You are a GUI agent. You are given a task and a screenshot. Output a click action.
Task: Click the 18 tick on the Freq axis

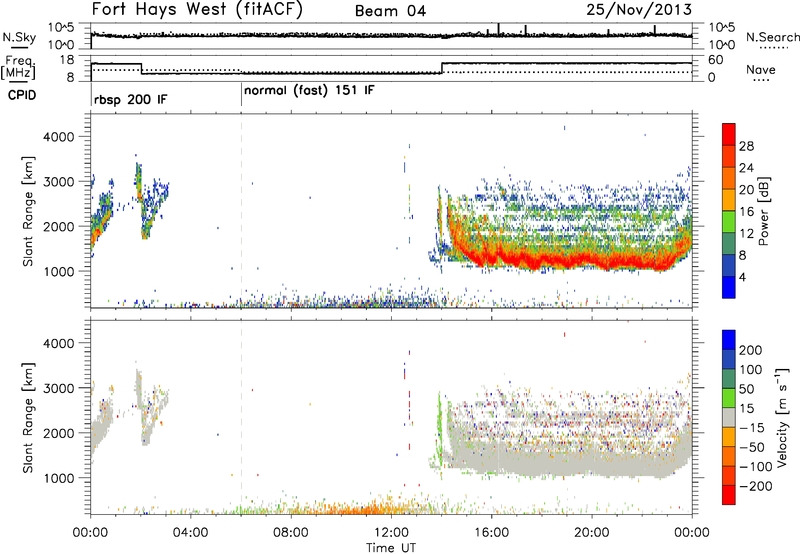point(66,60)
